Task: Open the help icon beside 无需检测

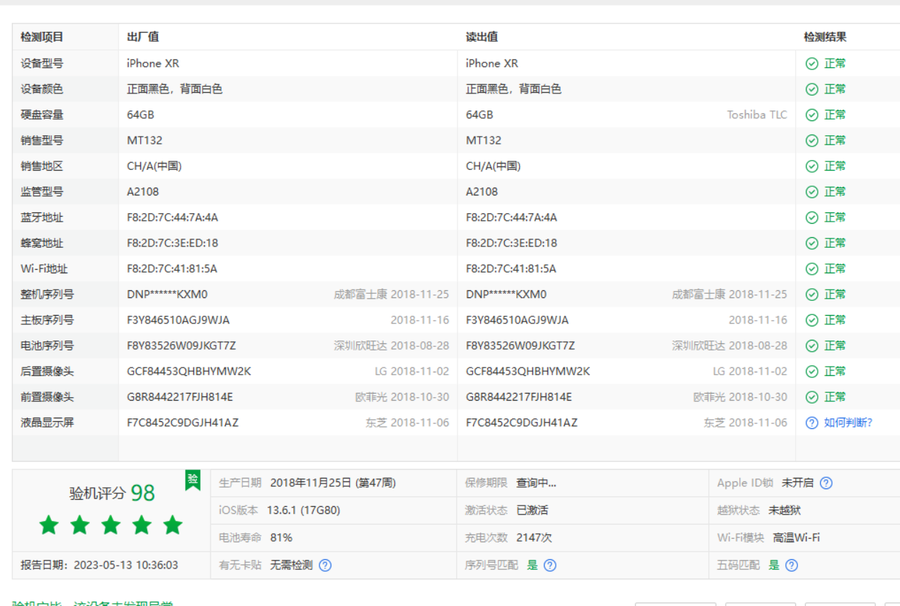Action: (325, 565)
